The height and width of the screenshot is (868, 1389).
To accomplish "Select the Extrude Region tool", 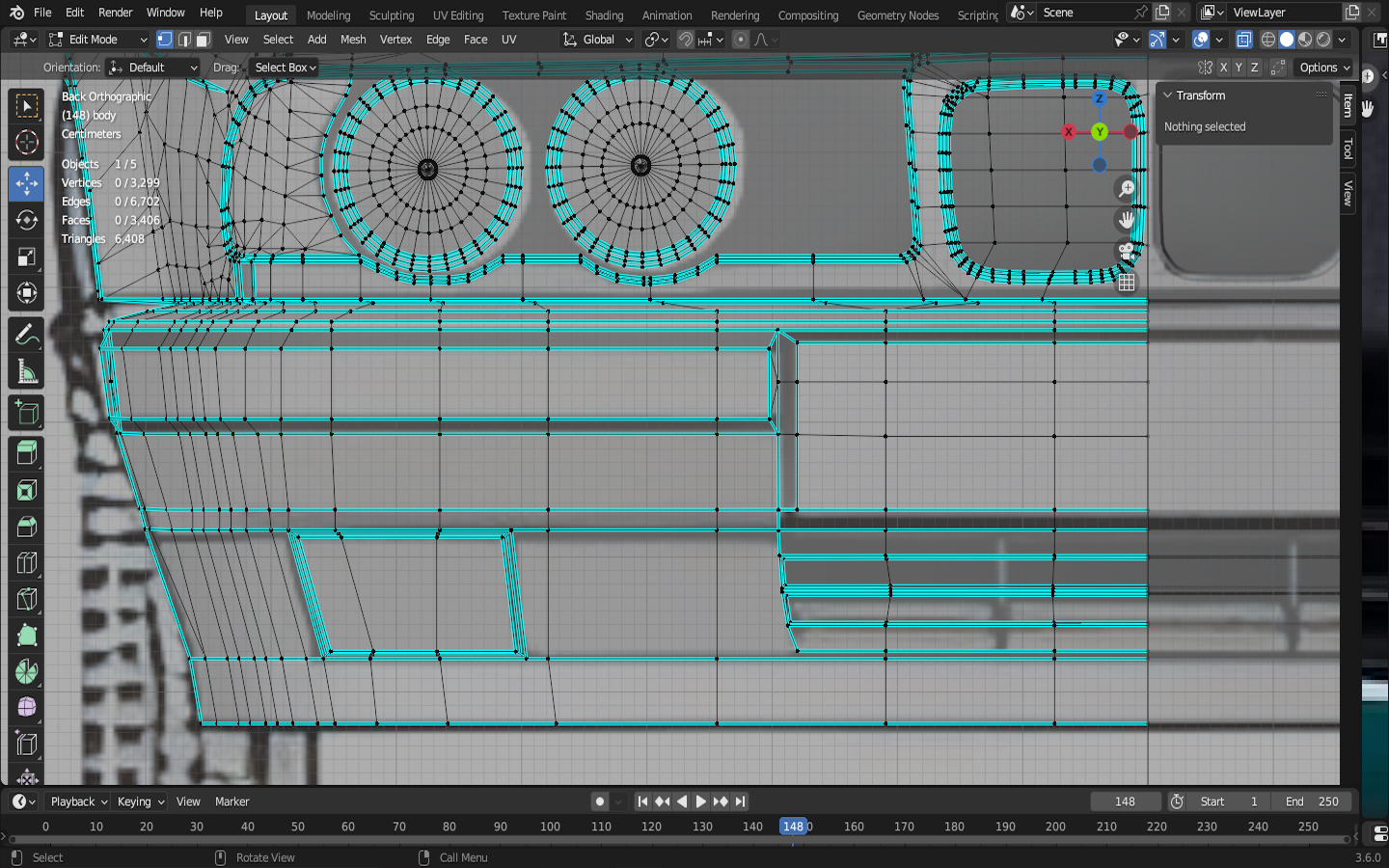I will tap(27, 453).
